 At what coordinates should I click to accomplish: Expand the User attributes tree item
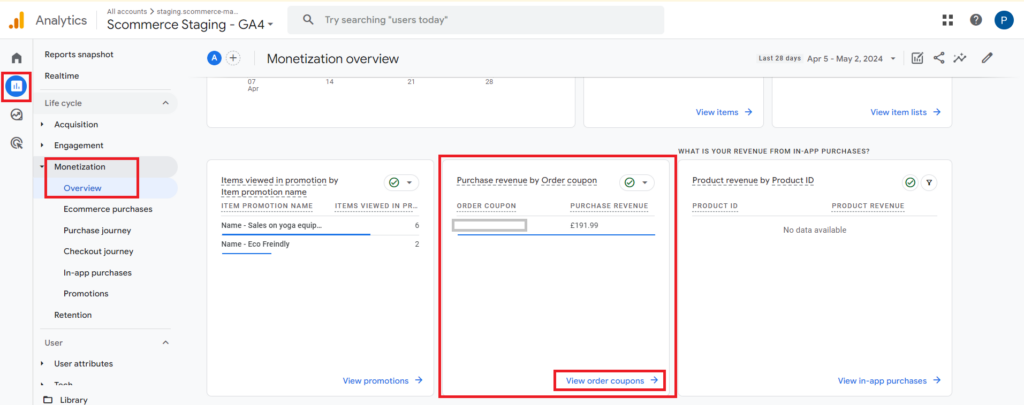tap(42, 363)
